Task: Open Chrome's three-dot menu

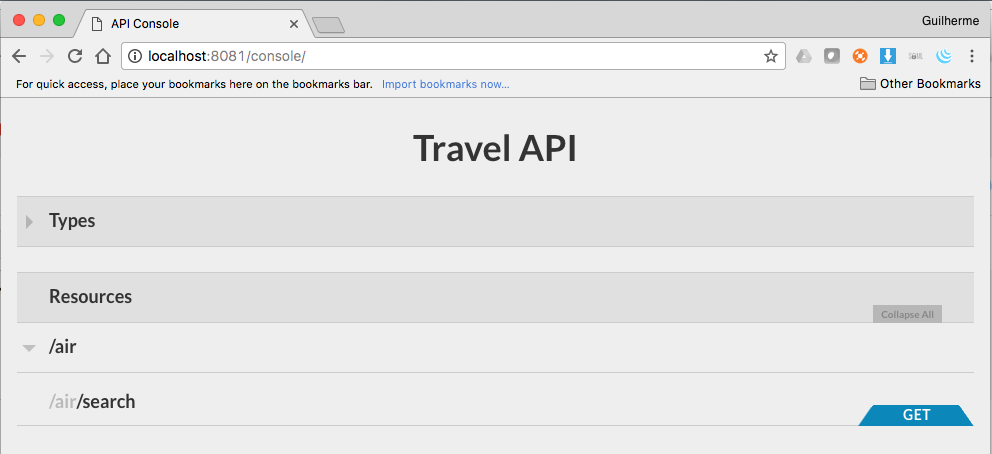Action: (971, 56)
